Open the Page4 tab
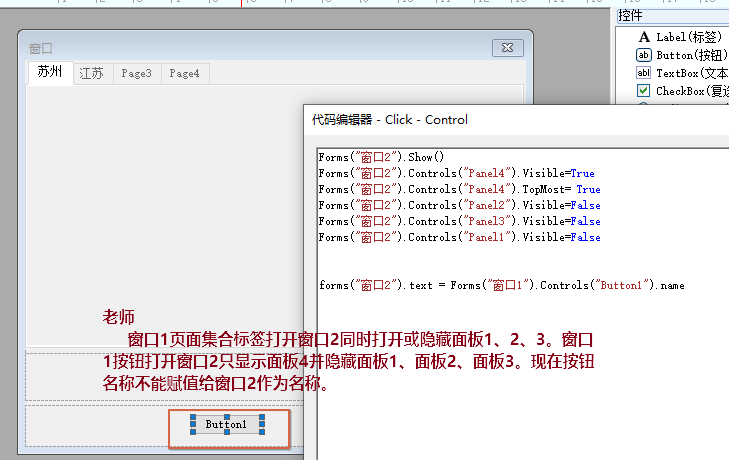 185,73
